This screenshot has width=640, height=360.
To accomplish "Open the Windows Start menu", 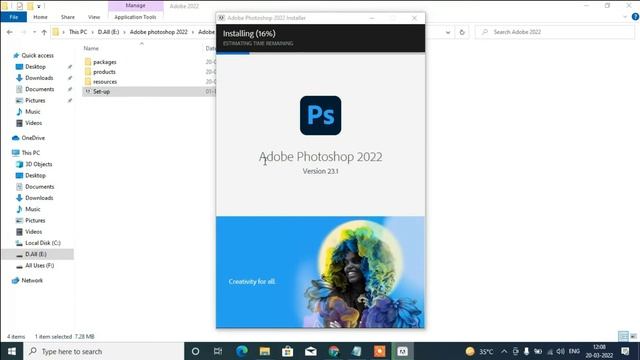I will 11,351.
